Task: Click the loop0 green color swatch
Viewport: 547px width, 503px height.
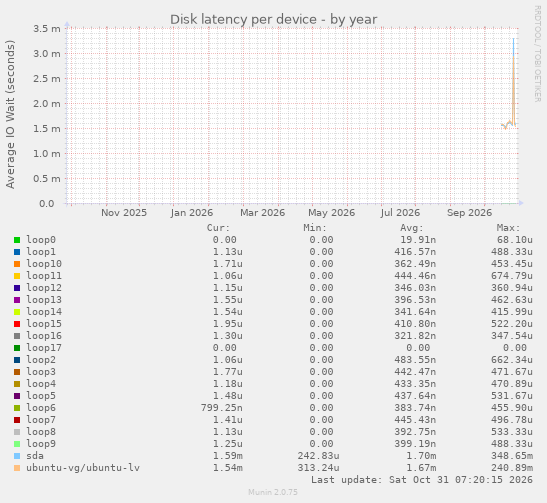Action: [x=17, y=240]
